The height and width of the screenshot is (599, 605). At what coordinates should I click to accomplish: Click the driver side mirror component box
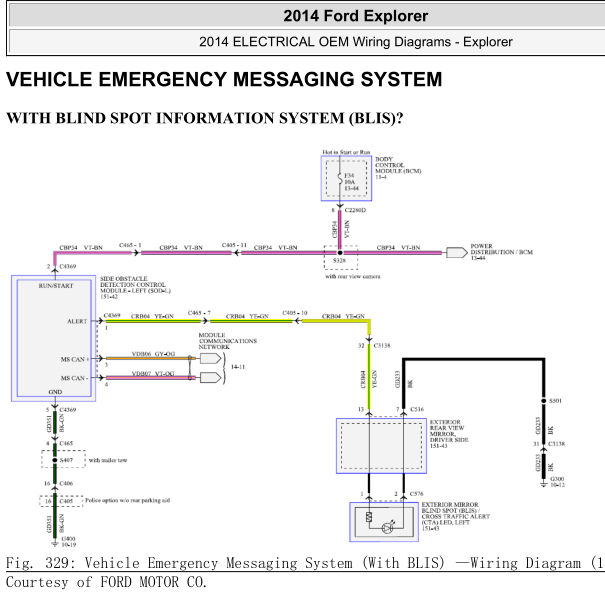(x=381, y=446)
